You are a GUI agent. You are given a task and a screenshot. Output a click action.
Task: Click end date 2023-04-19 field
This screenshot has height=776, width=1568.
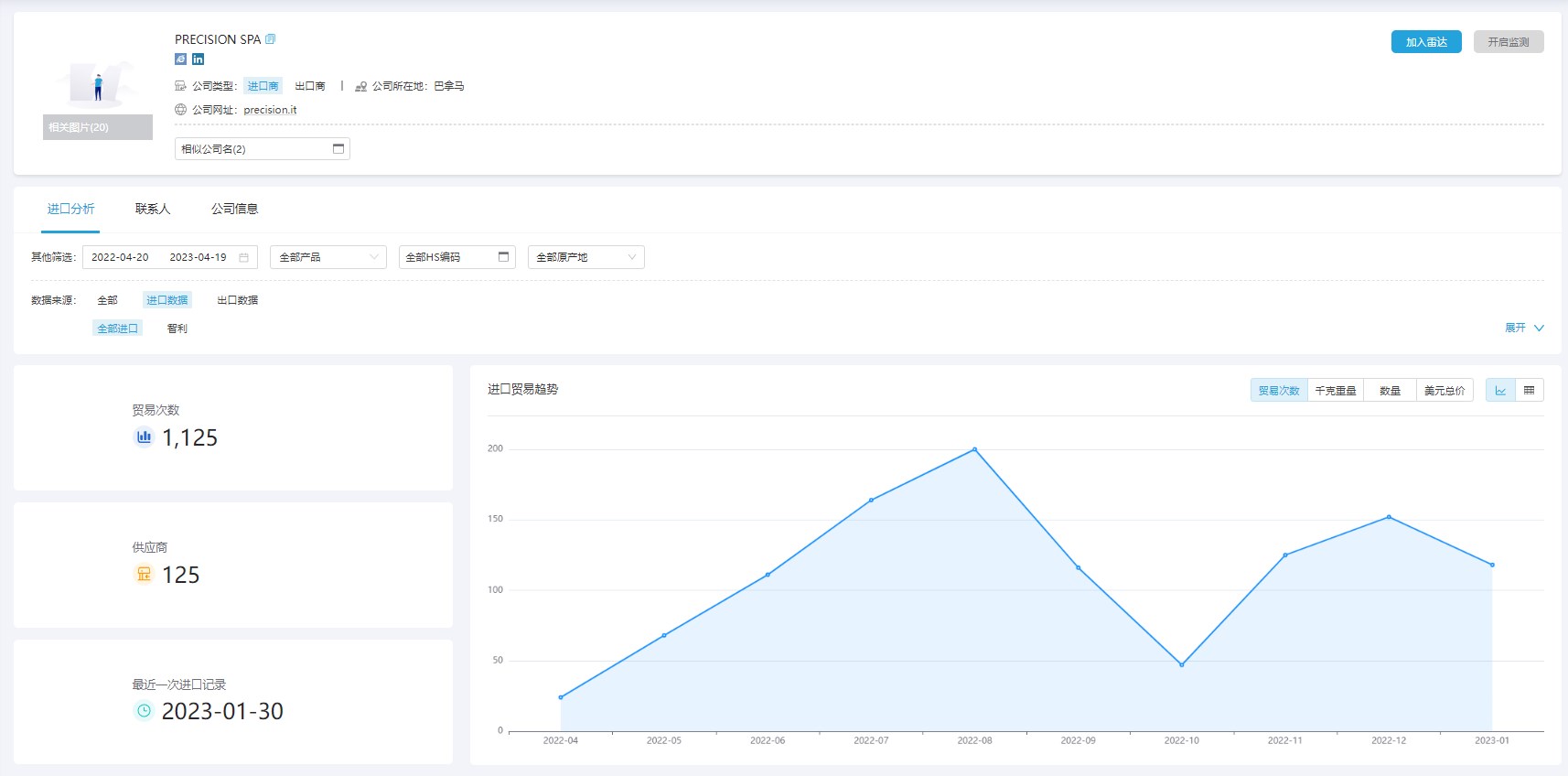point(198,257)
